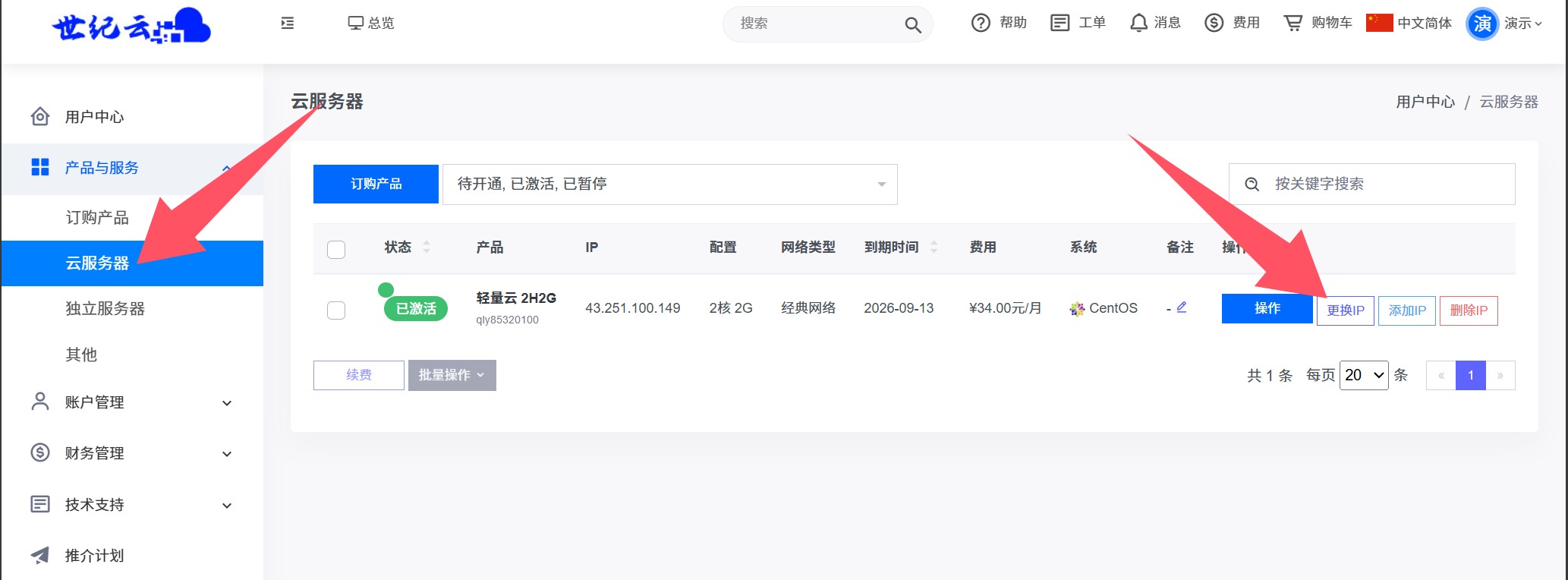This screenshot has width=1568, height=580.
Task: Click the 更换IP button
Action: tap(1346, 310)
